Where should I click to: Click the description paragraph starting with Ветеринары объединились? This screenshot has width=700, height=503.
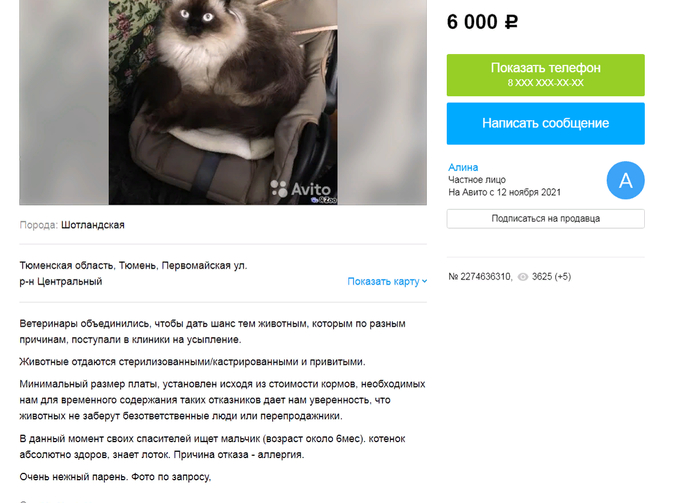(x=212, y=332)
